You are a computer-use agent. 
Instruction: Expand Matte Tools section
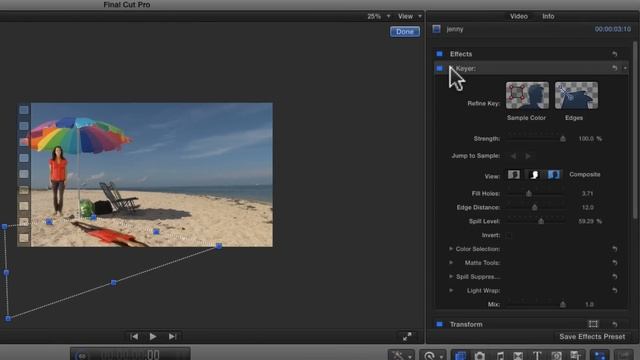(x=451, y=262)
